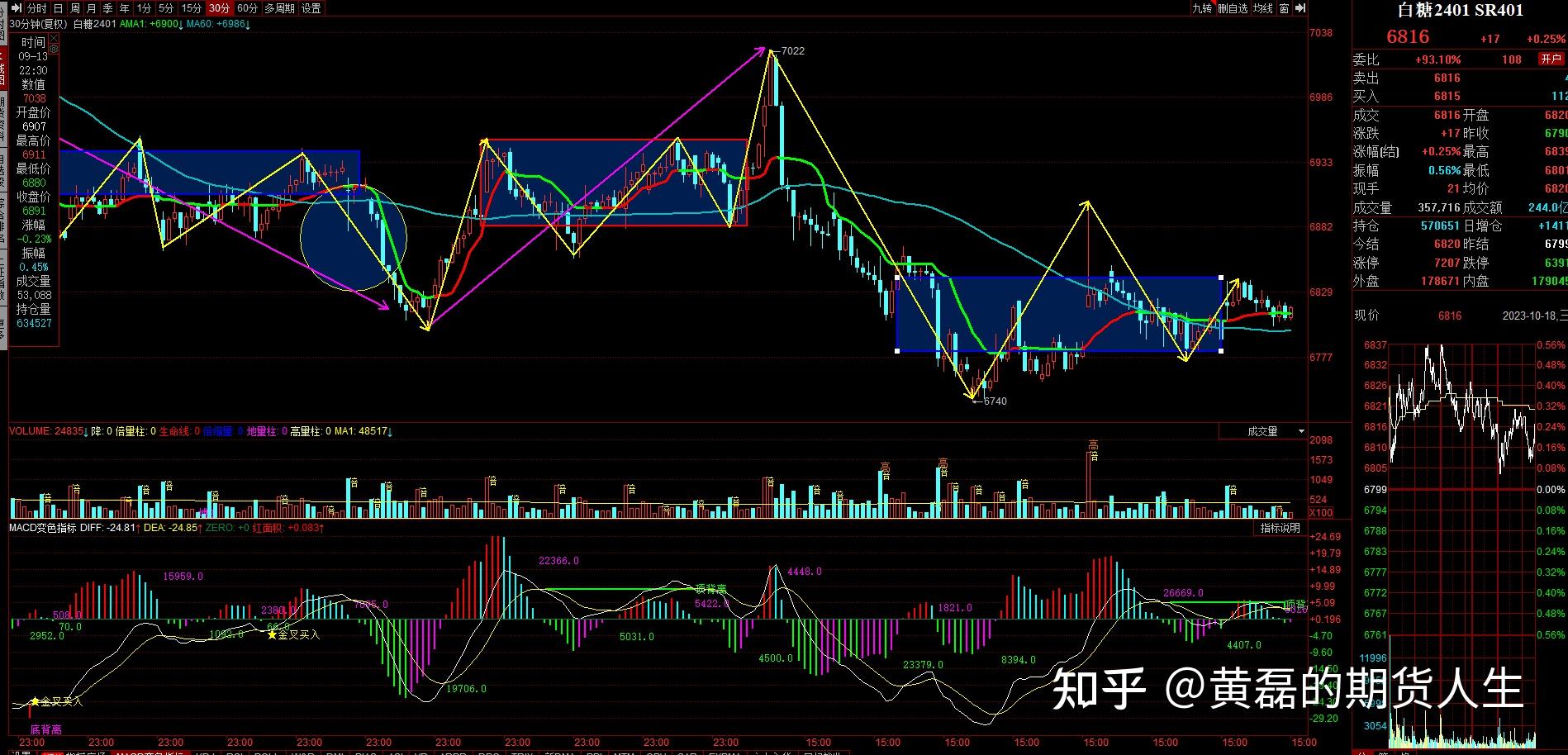Screen dimensions: 1568x755
Task: Switch to the 分时 intraday view
Action: point(36,8)
